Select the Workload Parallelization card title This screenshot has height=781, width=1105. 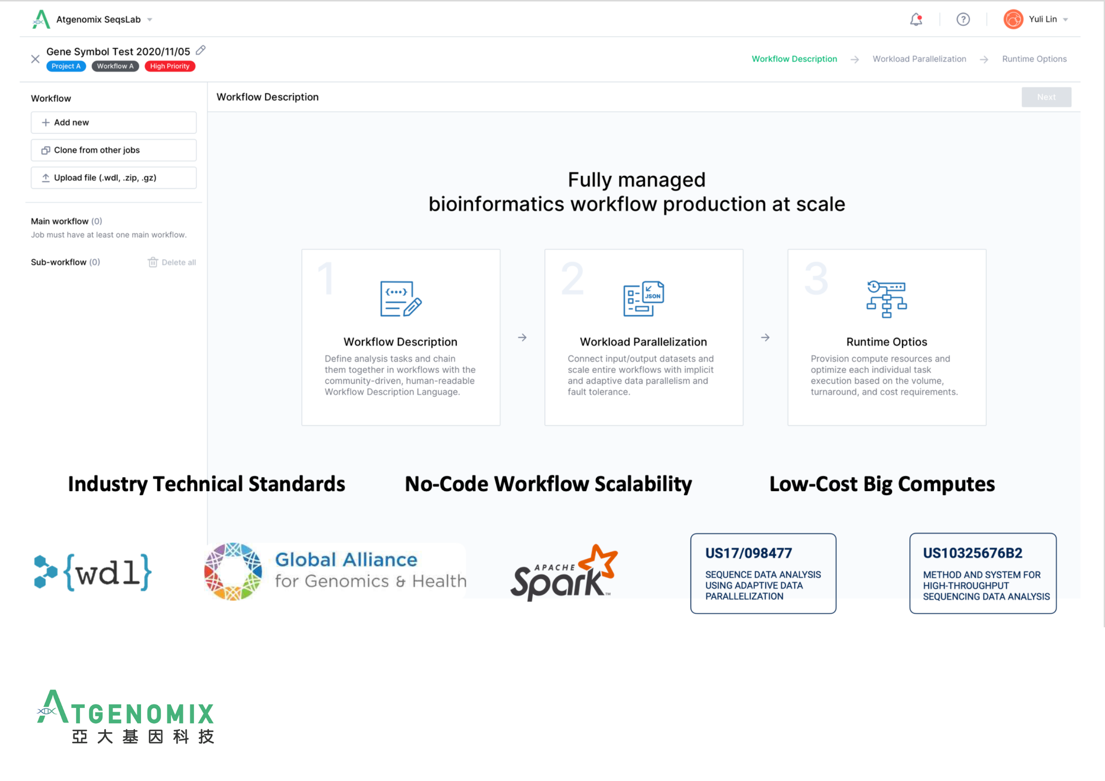point(643,342)
